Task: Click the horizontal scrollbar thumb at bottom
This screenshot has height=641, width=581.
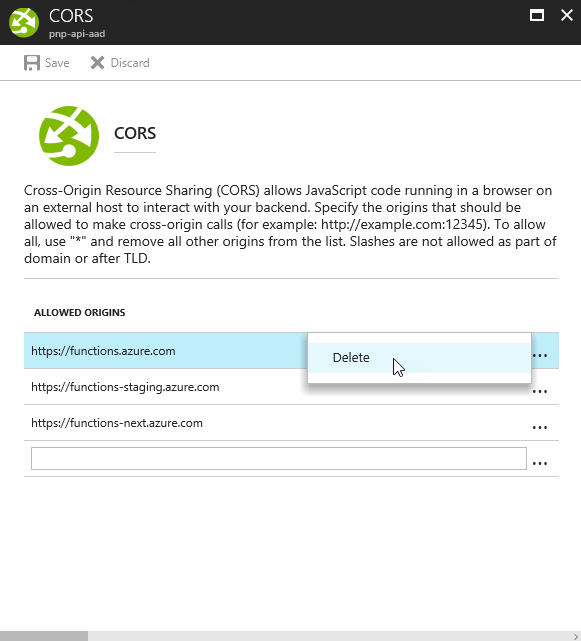Action: [44, 636]
